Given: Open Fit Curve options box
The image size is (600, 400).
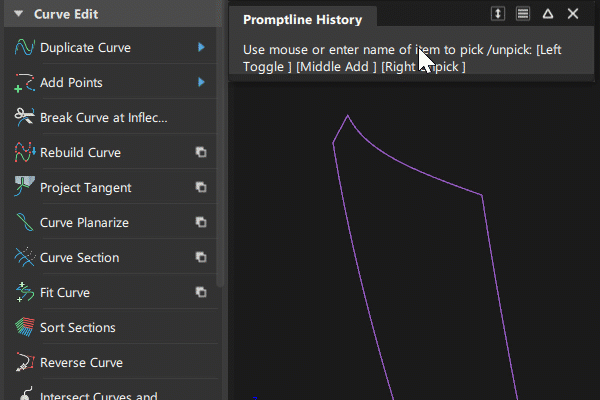Looking at the screenshot, I should (201, 292).
